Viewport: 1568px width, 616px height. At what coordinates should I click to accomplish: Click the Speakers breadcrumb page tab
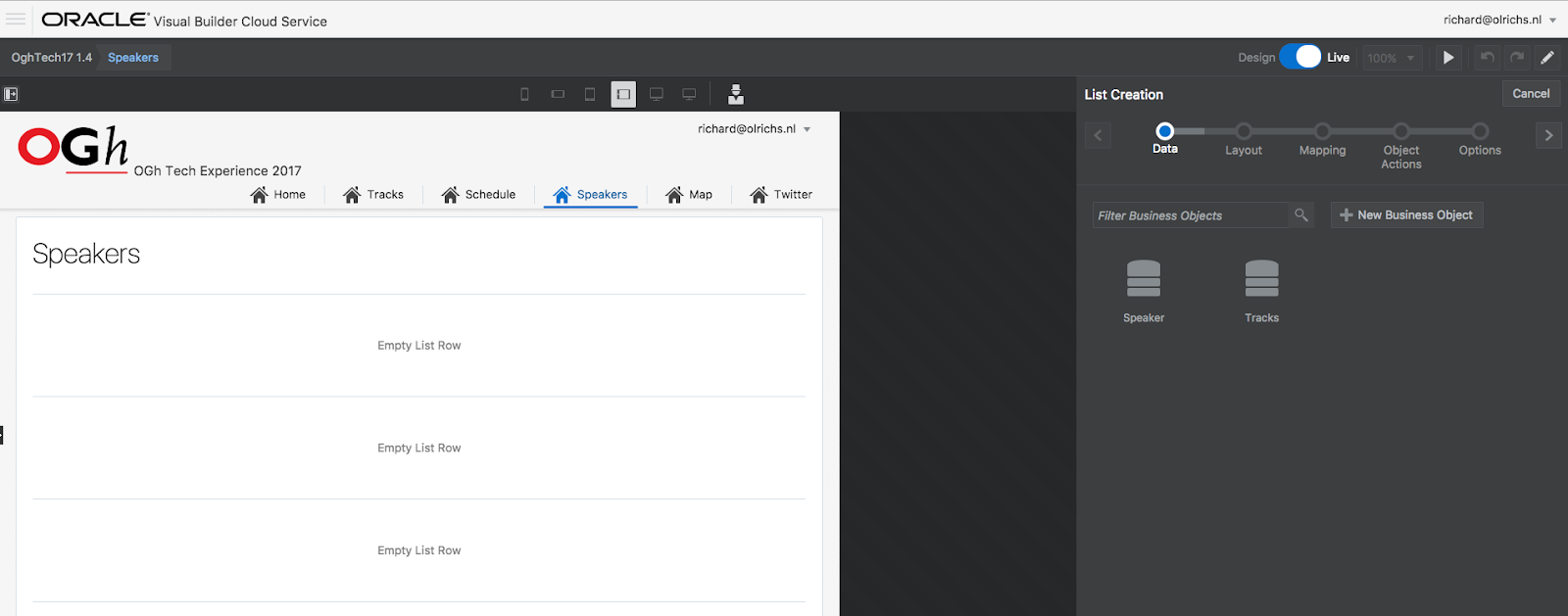[133, 58]
